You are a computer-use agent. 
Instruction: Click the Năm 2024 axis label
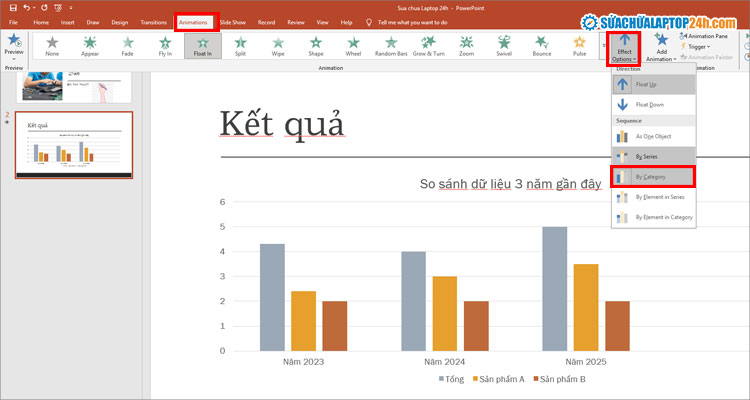click(444, 362)
